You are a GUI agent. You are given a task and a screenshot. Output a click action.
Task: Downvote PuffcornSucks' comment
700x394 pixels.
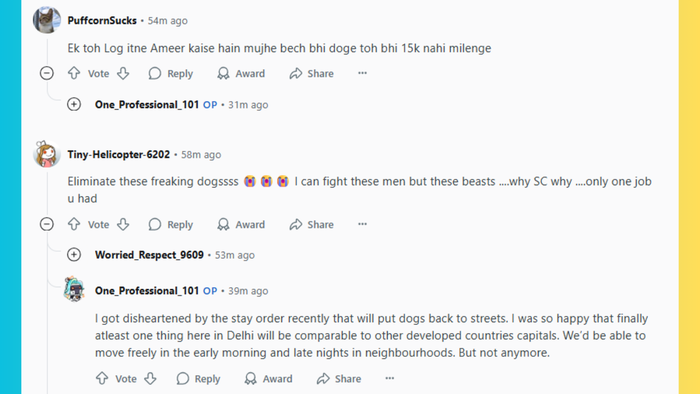tap(123, 73)
